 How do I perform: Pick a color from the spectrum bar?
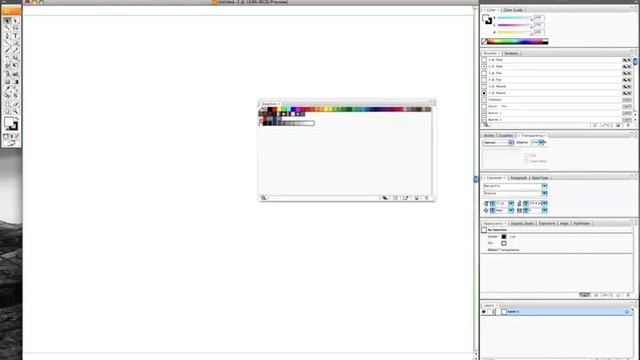(x=518, y=42)
